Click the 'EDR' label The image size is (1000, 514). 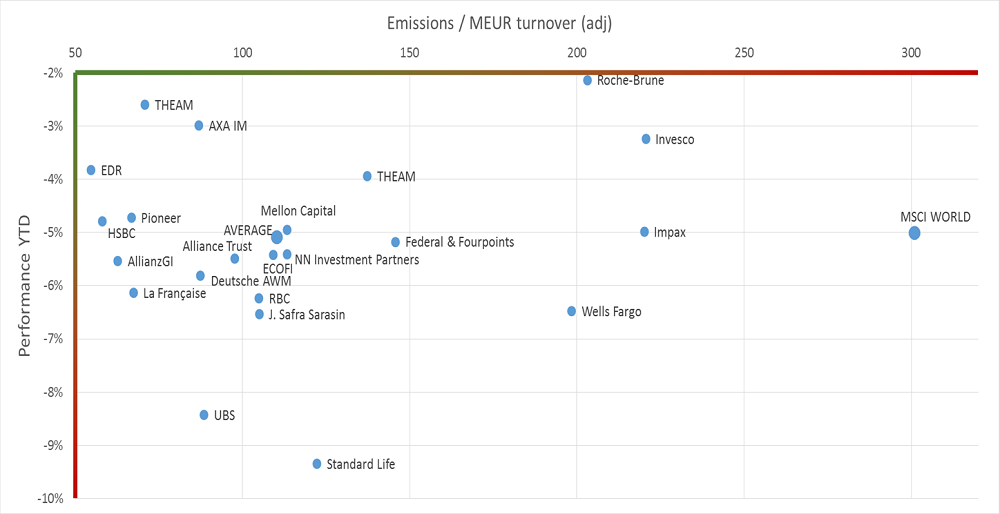click(111, 171)
